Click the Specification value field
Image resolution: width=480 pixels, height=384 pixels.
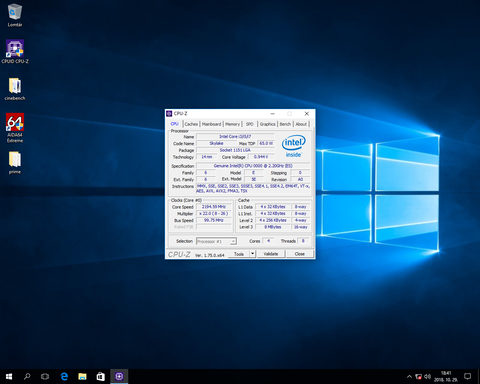coord(253,166)
